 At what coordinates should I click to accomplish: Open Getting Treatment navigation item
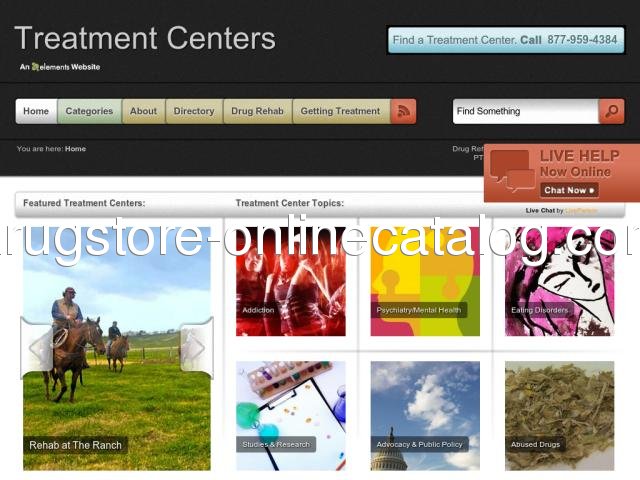(x=341, y=111)
